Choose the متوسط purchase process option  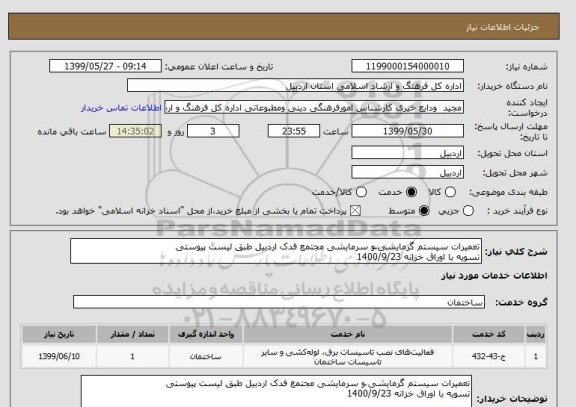[424, 211]
